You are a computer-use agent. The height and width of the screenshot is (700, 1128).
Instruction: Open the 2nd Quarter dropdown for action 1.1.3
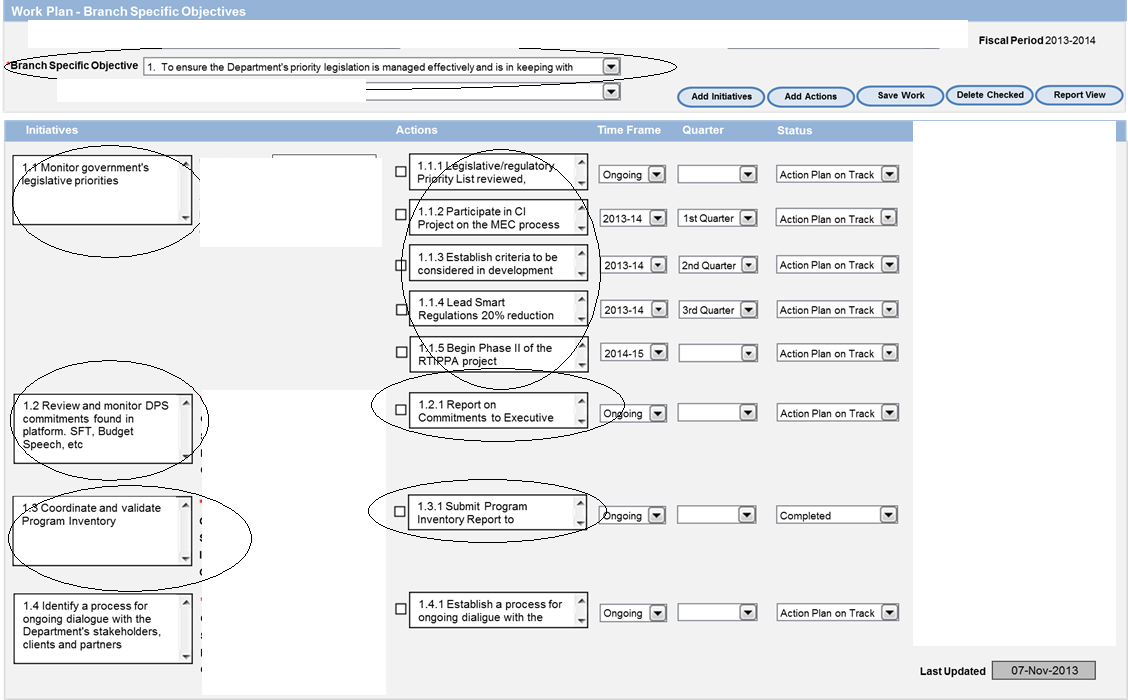(x=747, y=265)
